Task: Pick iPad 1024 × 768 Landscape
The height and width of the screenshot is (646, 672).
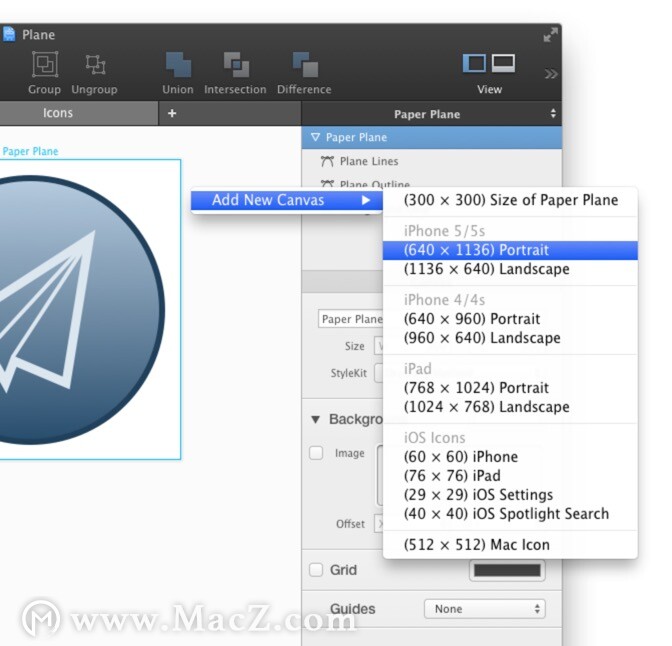Action: tap(510, 407)
